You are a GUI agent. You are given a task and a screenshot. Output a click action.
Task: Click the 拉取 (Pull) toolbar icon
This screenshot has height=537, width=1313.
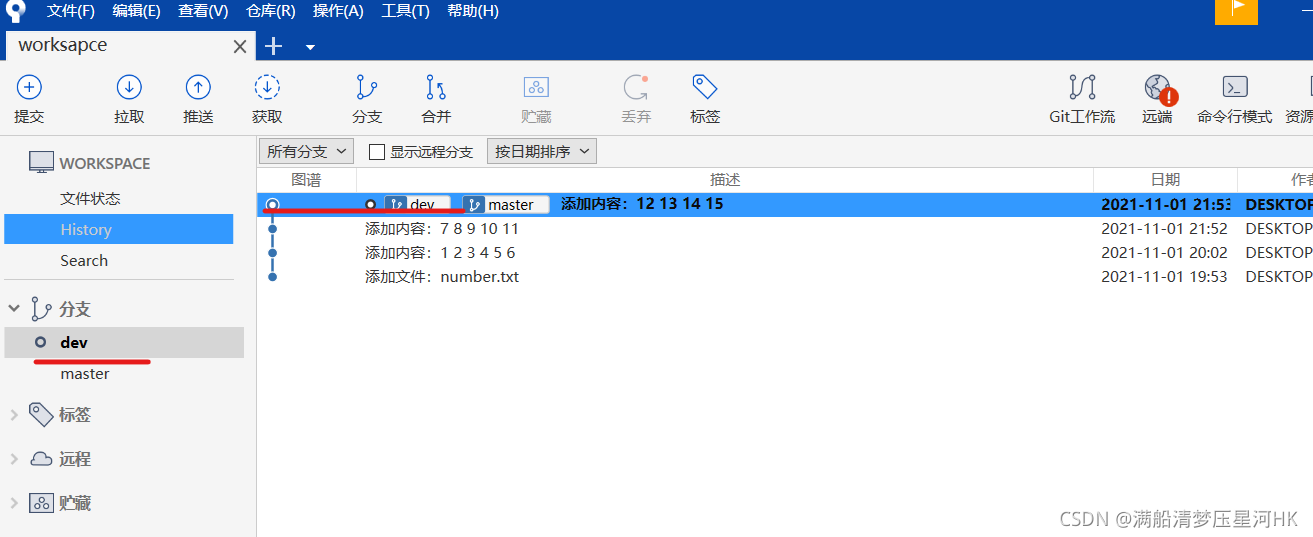[x=129, y=87]
